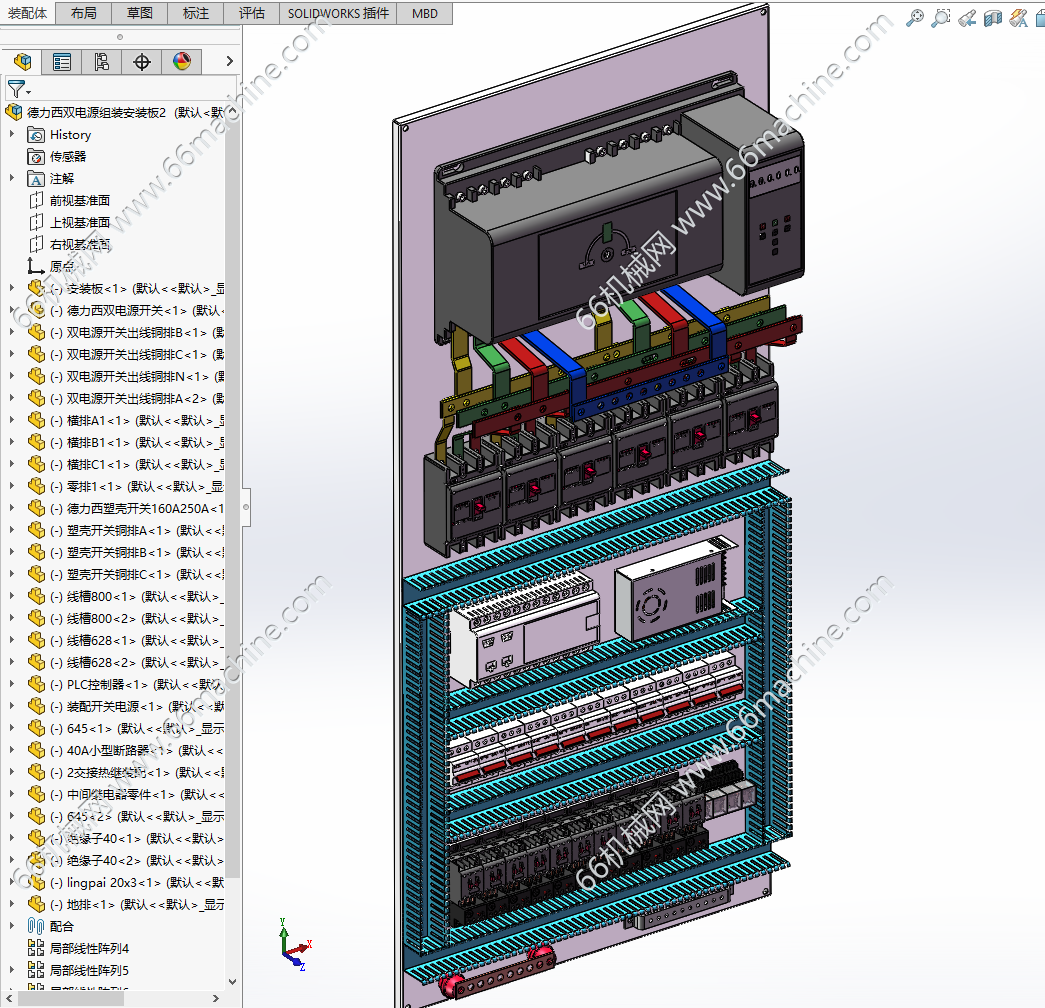Expand the History folder

[12, 135]
